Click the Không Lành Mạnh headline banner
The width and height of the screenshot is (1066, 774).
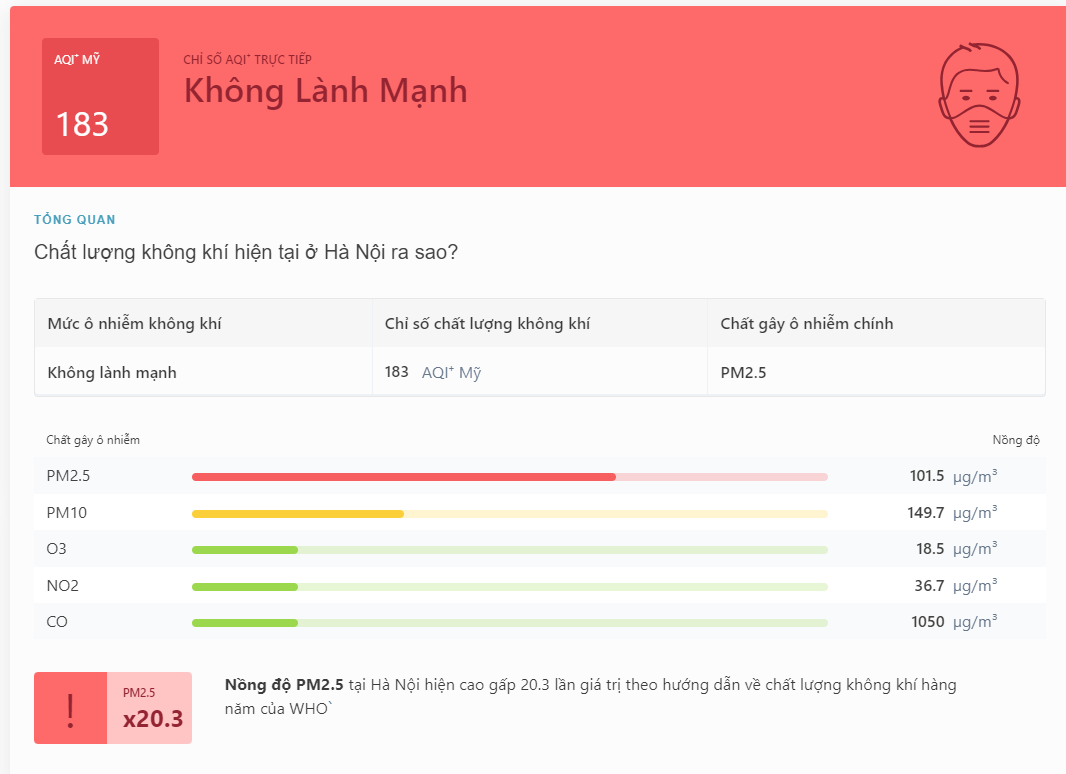tap(324, 91)
